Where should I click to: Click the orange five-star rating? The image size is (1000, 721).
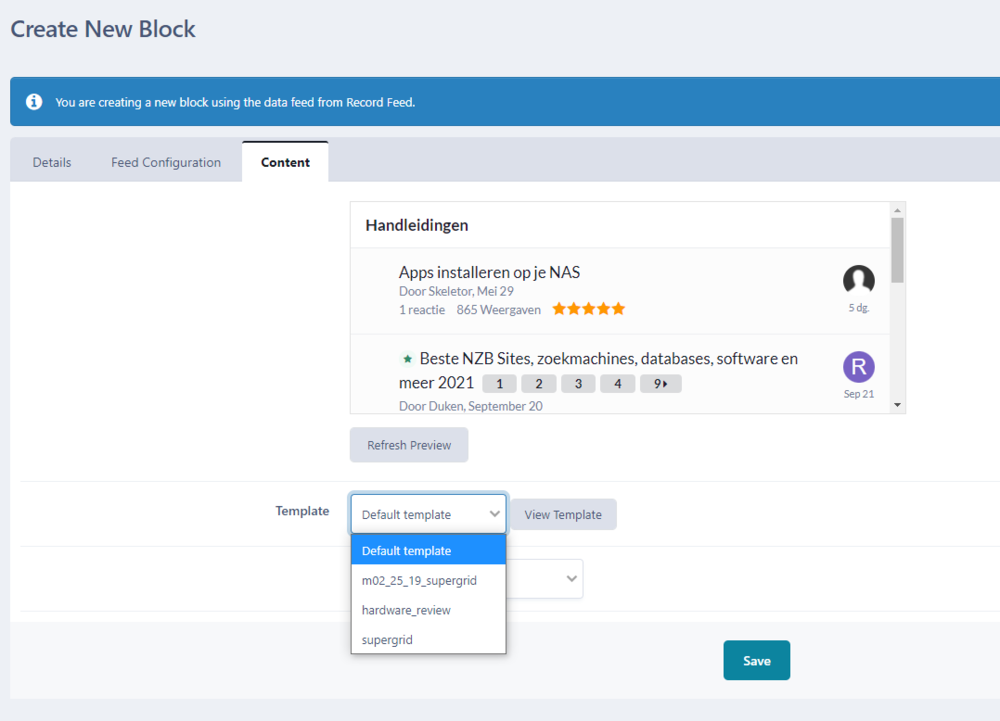point(589,309)
